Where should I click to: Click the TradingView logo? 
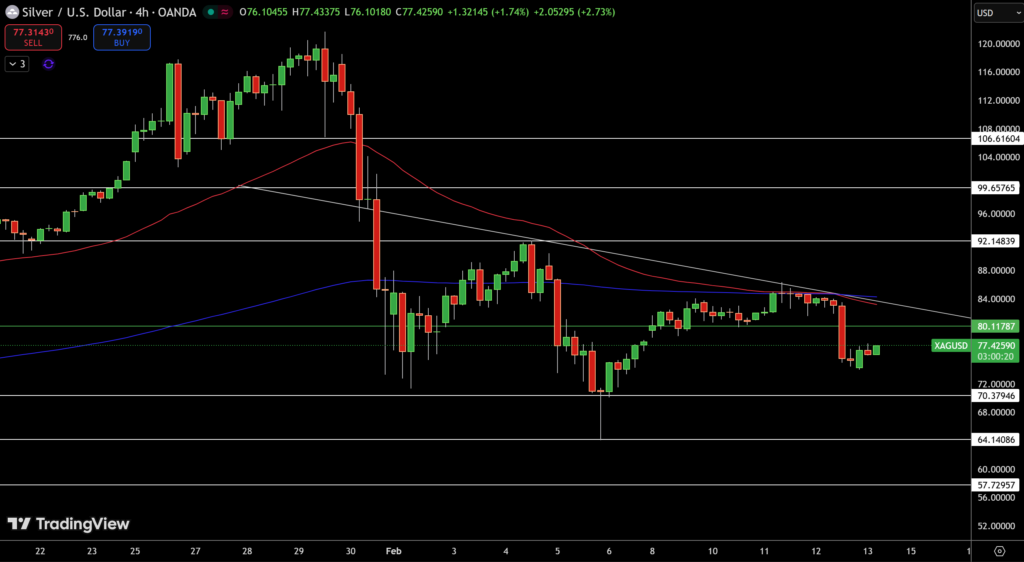tap(68, 524)
